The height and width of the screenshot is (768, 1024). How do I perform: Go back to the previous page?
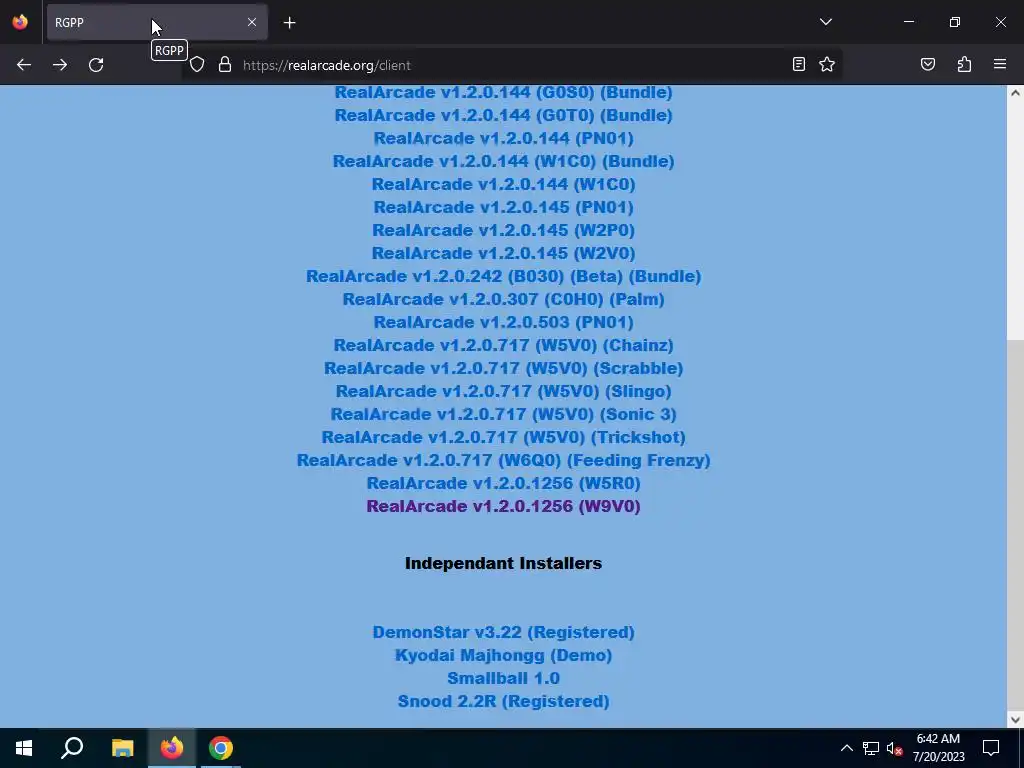pos(24,65)
